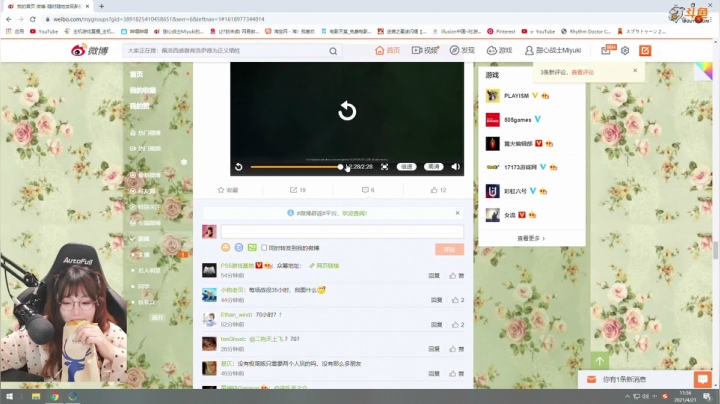Reload the page with refresh icon

32,19
